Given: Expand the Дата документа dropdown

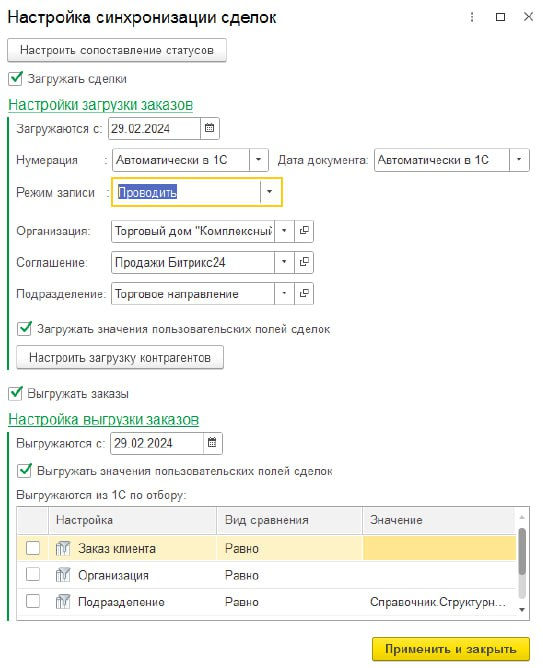Looking at the screenshot, I should coord(519,160).
